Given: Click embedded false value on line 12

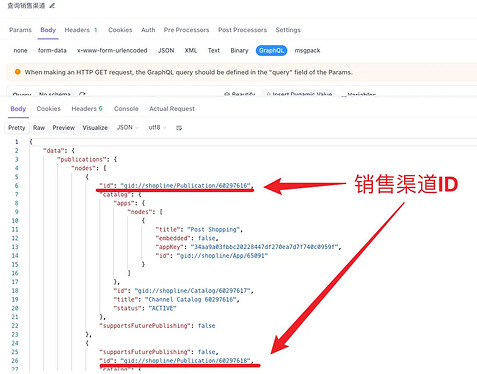Looking at the screenshot, I should [207, 238].
